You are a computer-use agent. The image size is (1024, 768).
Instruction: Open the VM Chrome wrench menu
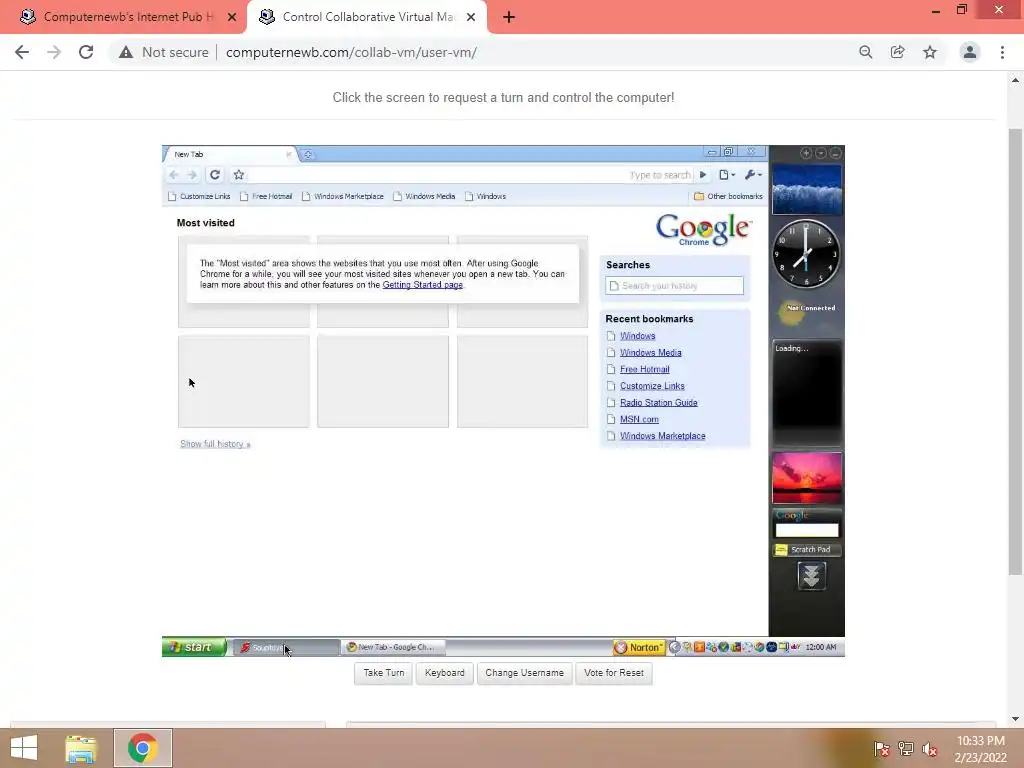point(753,174)
